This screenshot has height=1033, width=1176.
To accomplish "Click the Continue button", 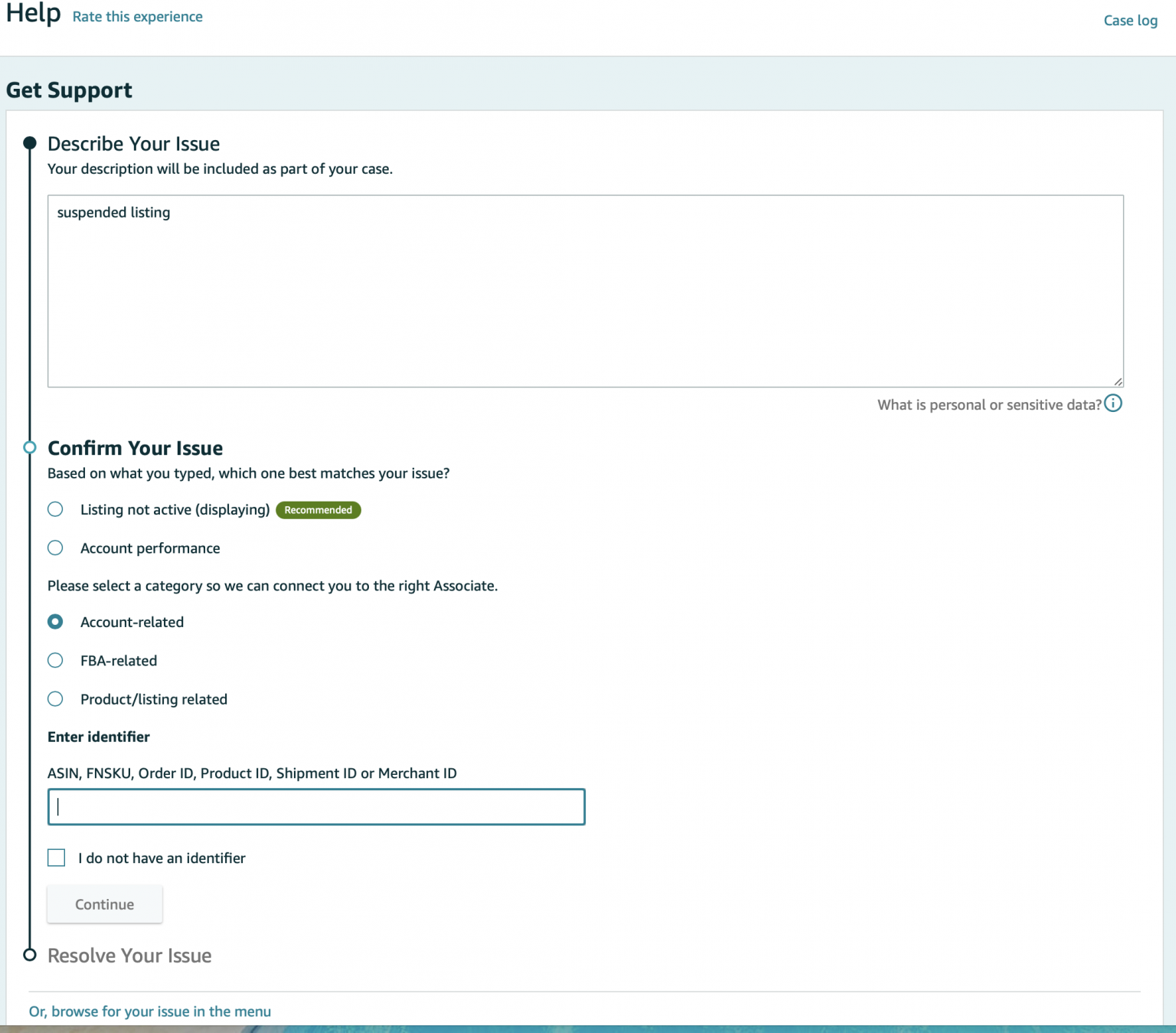I will (x=104, y=904).
